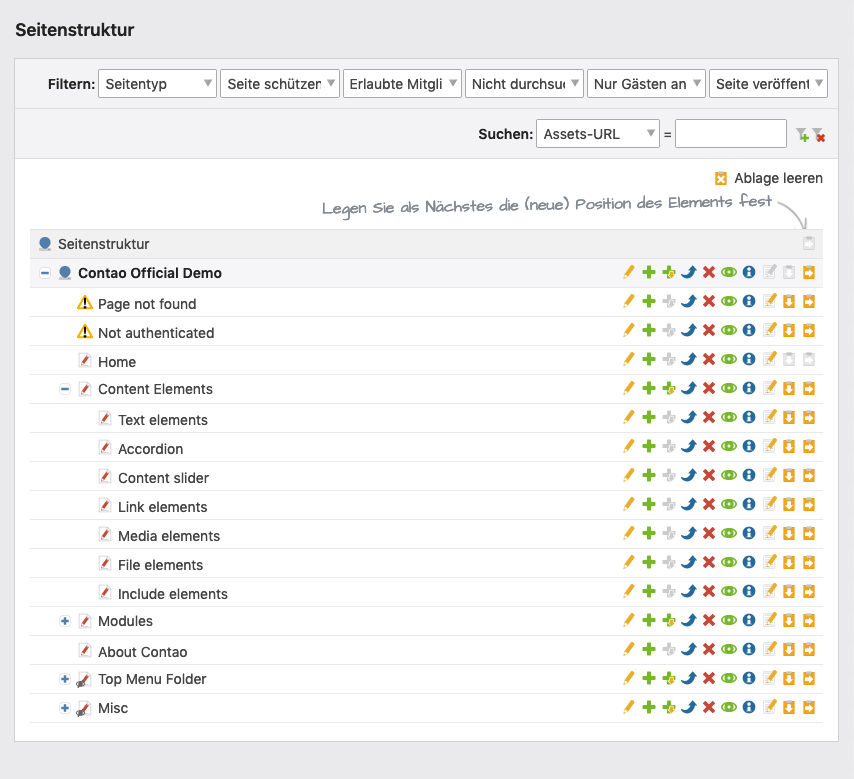The height and width of the screenshot is (779, 854).
Task: Toggle visibility of Page not found
Action: [x=729, y=301]
